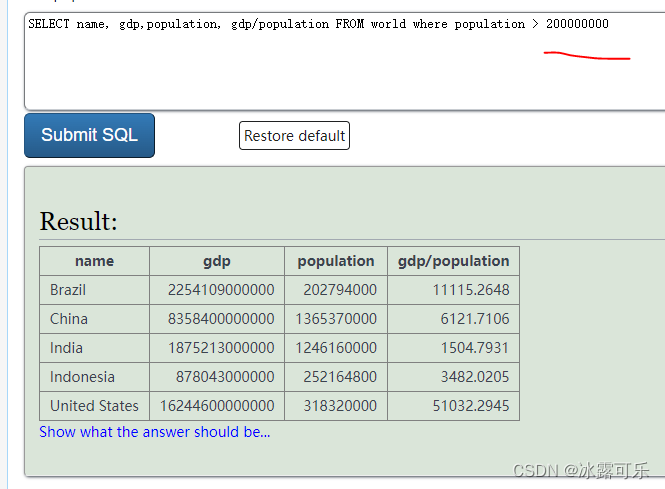Click Brazil's gdp value 2254109000000
Image resolution: width=665 pixels, height=489 pixels.
click(x=221, y=290)
